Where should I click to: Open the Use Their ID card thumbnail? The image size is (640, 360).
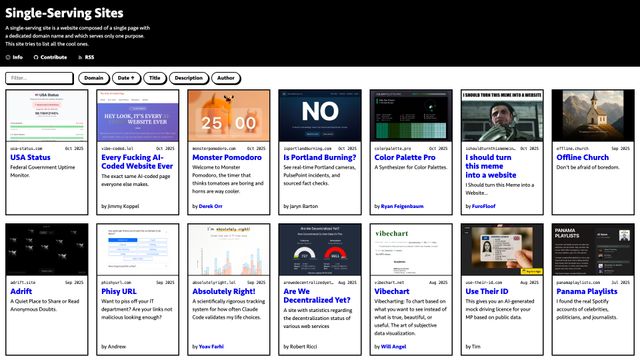tap(502, 249)
